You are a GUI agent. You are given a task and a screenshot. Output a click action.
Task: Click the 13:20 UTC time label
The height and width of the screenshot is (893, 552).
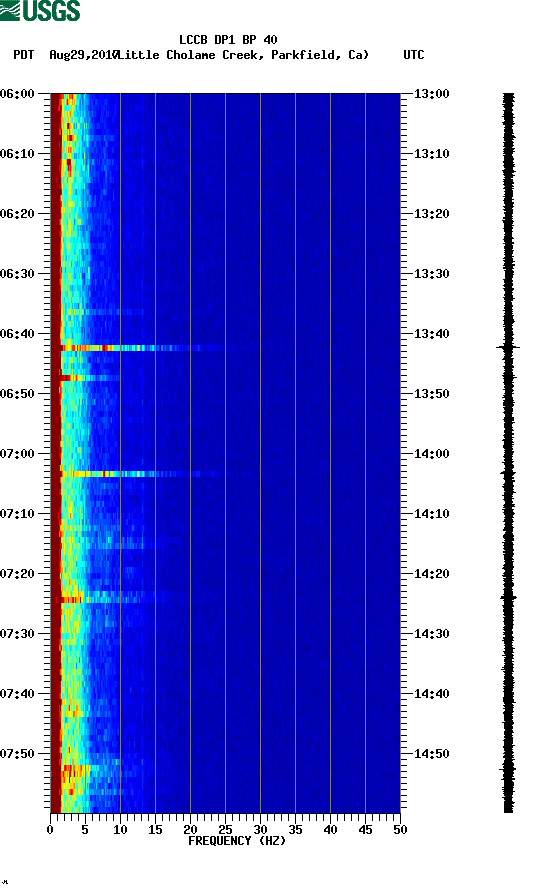[x=431, y=214]
